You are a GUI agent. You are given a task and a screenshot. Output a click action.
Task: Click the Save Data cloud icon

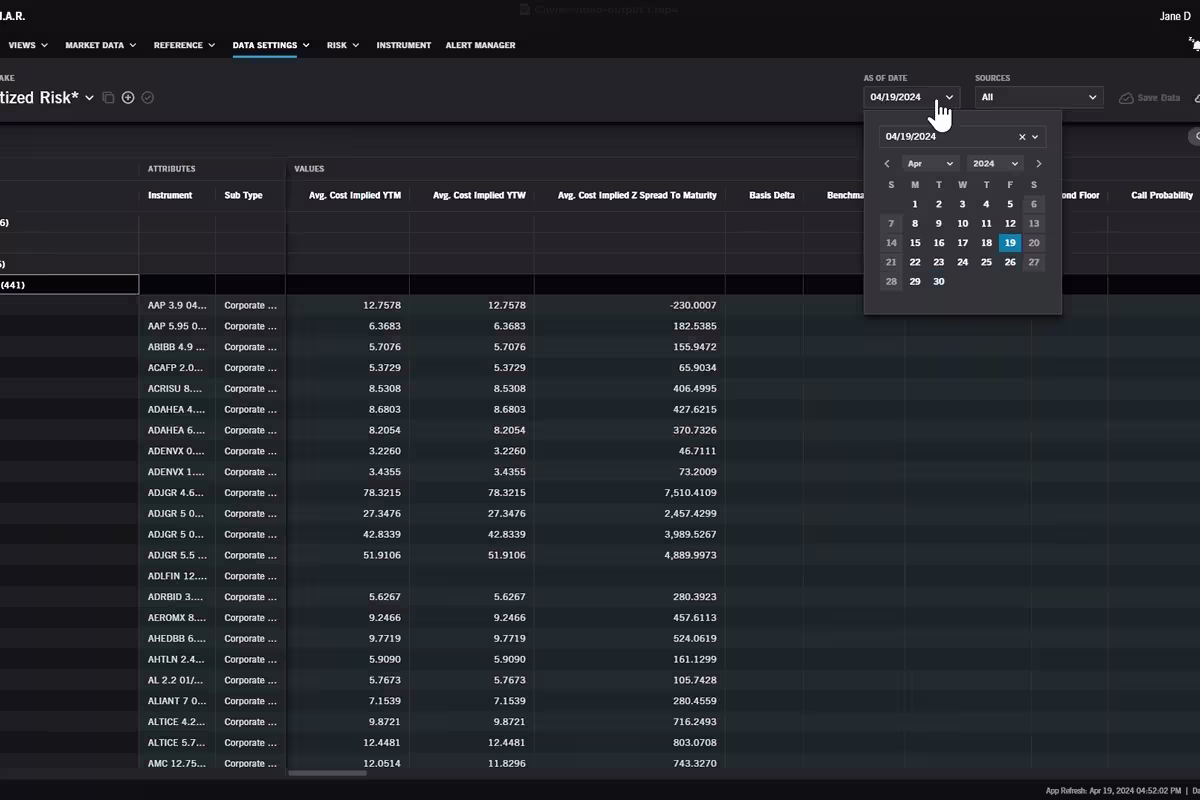(1126, 98)
